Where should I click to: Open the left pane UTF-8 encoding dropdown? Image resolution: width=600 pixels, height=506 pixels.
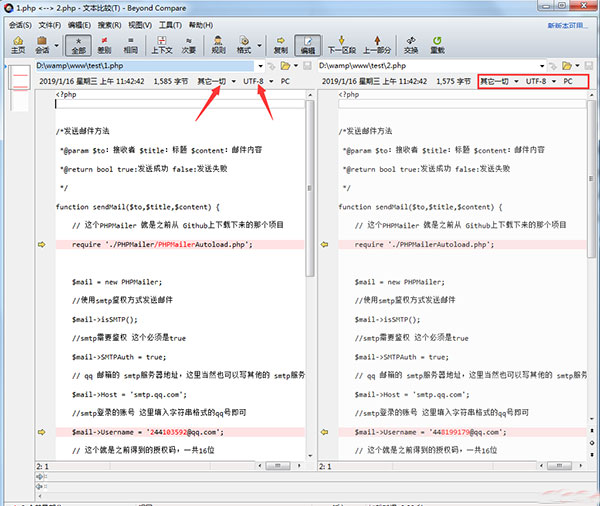(258, 81)
